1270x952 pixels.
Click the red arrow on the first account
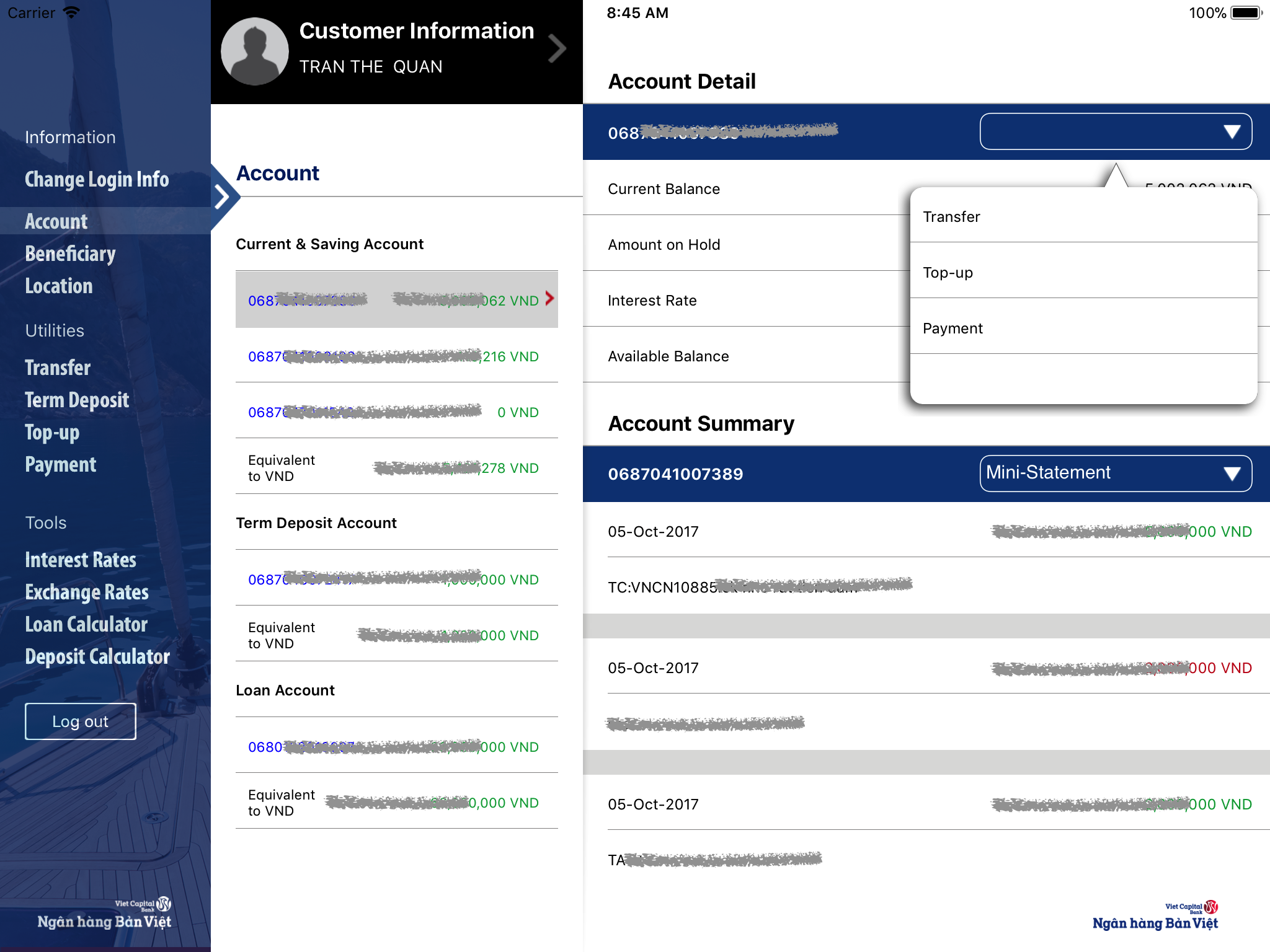549,299
